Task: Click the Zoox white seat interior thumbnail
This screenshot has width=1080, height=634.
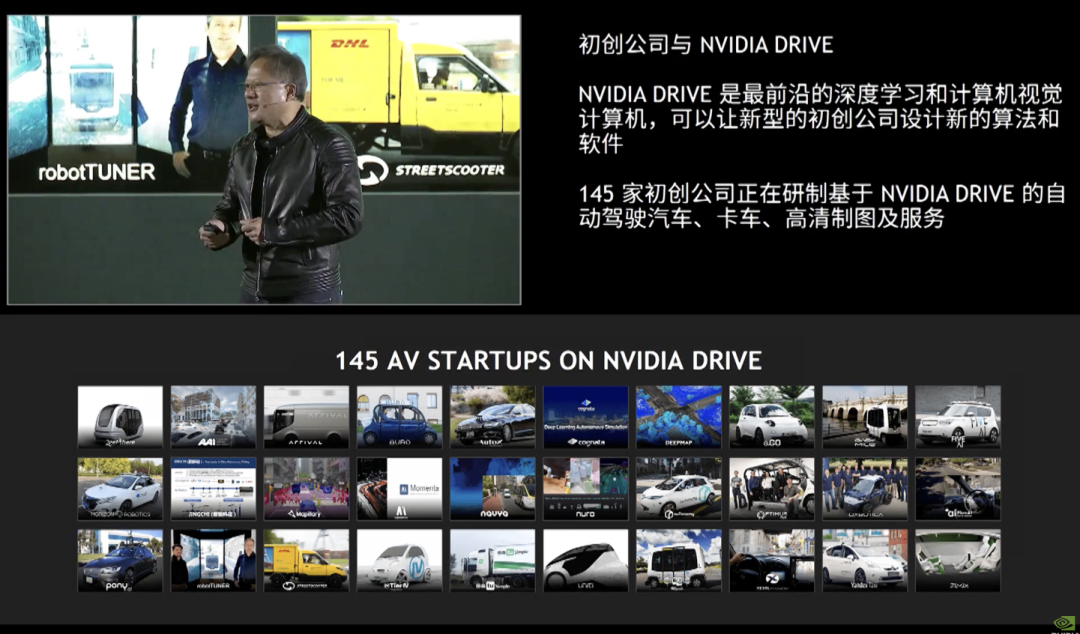Action: [x=958, y=560]
